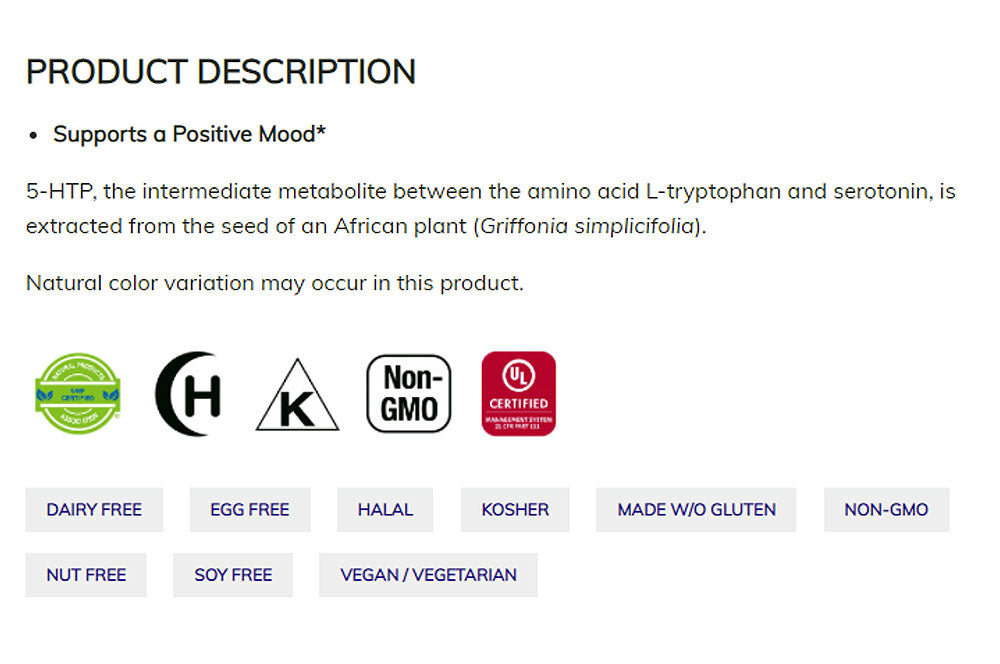Image resolution: width=1000 pixels, height=664 pixels.
Task: Click the Supports a Positive Mood bullet
Action: tap(190, 134)
